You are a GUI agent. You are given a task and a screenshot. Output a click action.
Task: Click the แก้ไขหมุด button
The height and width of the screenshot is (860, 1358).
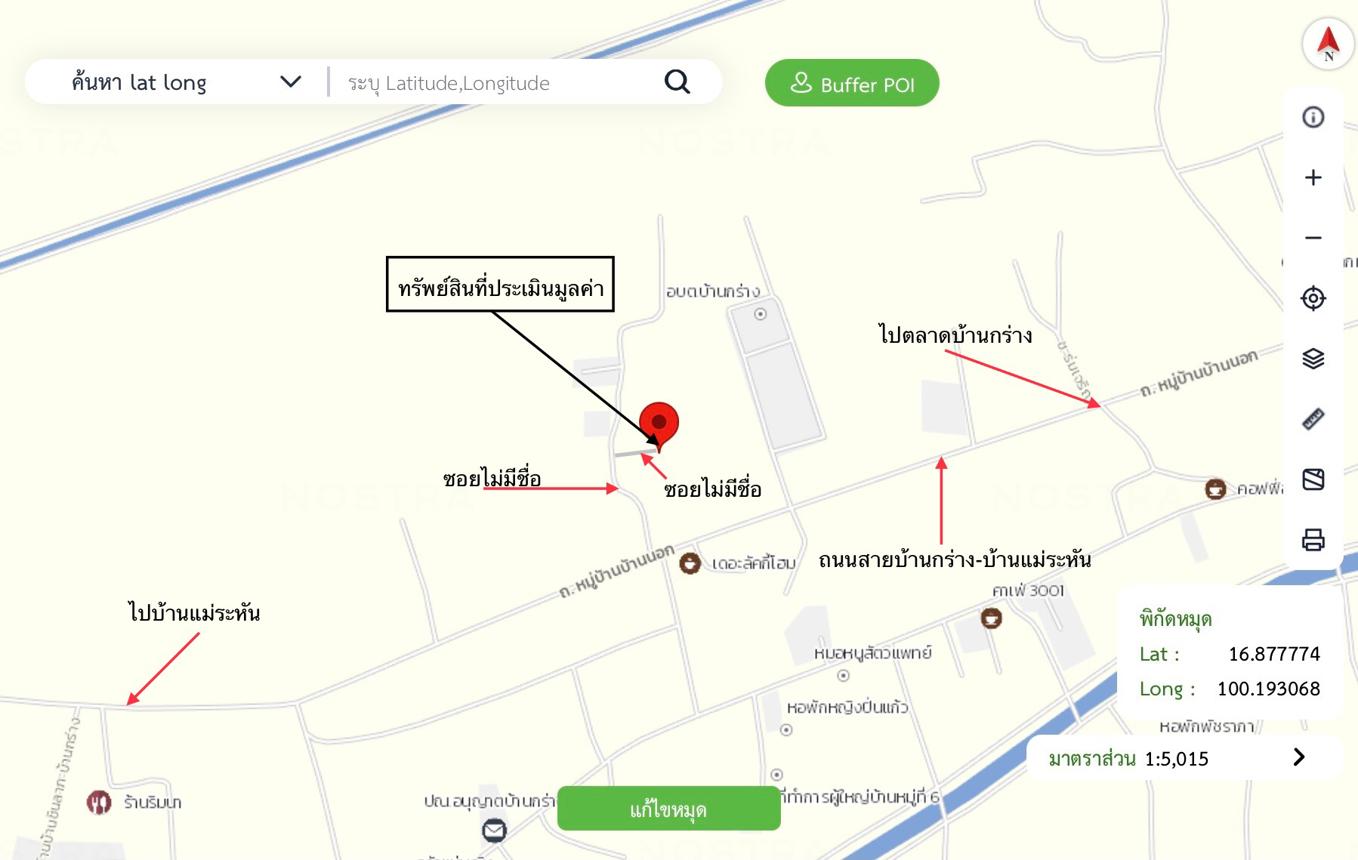click(669, 808)
